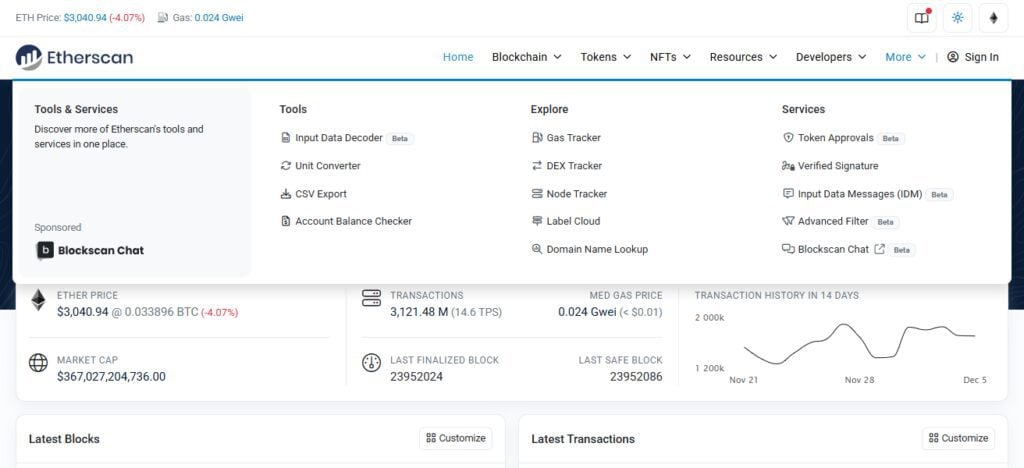Expand the Blockchain dropdown menu
Image resolution: width=1024 pixels, height=468 pixels.
526,57
